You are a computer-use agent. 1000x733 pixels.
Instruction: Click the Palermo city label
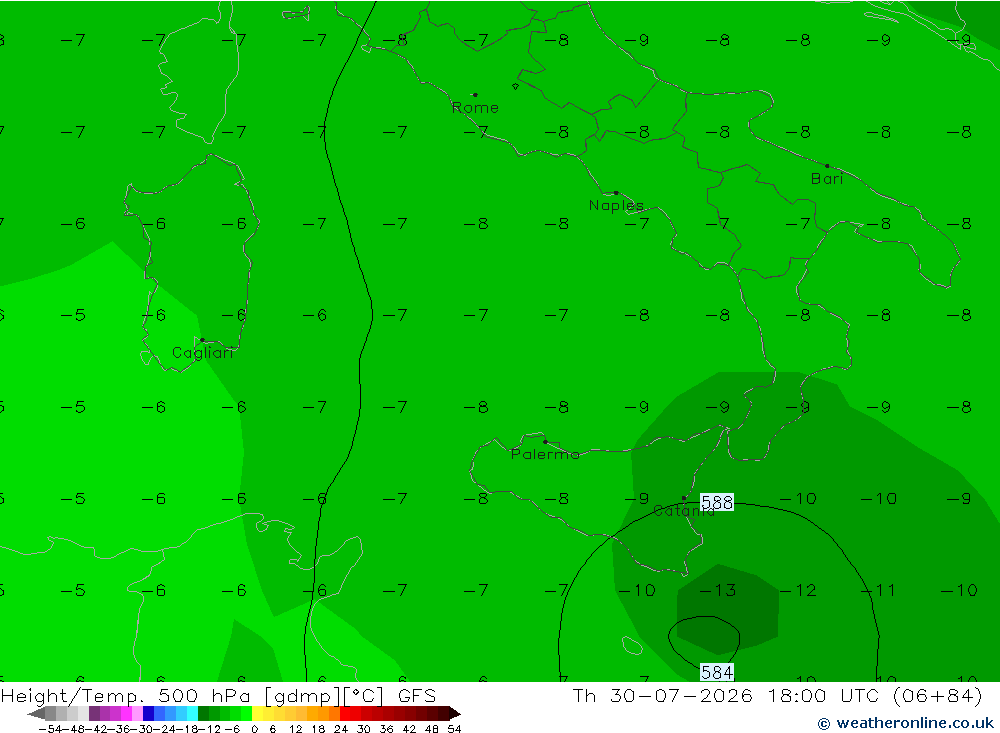(x=545, y=454)
